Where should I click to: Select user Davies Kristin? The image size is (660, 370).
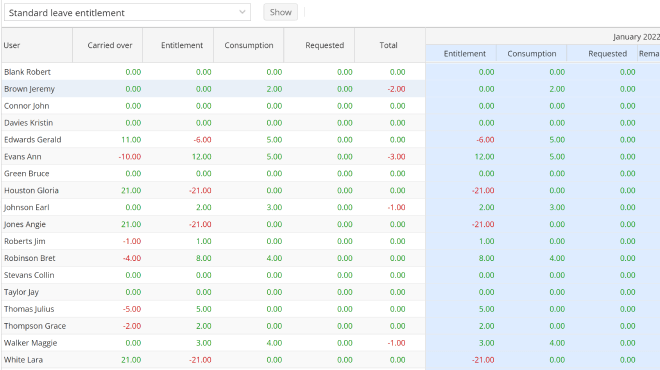coord(29,123)
